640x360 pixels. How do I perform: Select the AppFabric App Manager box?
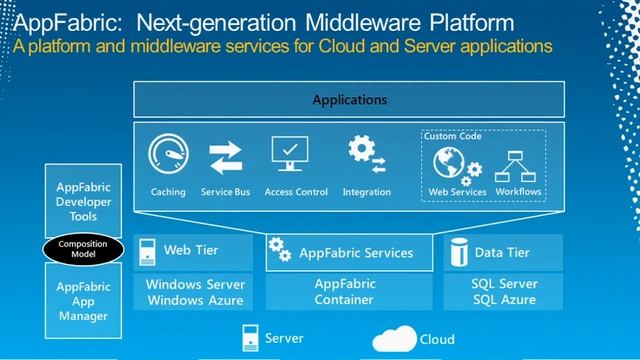click(83, 301)
